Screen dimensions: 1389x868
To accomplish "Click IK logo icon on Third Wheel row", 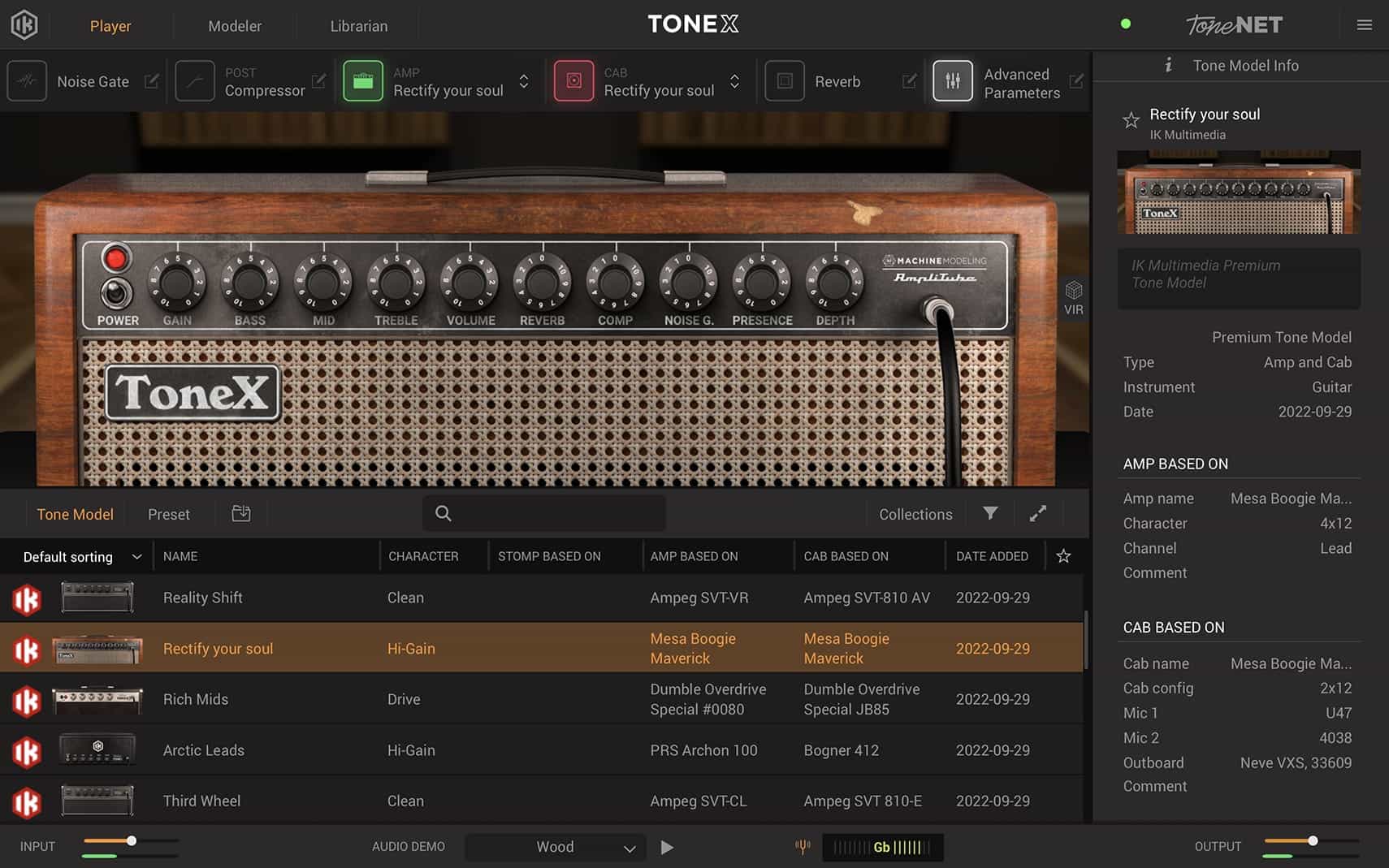I will [26, 802].
